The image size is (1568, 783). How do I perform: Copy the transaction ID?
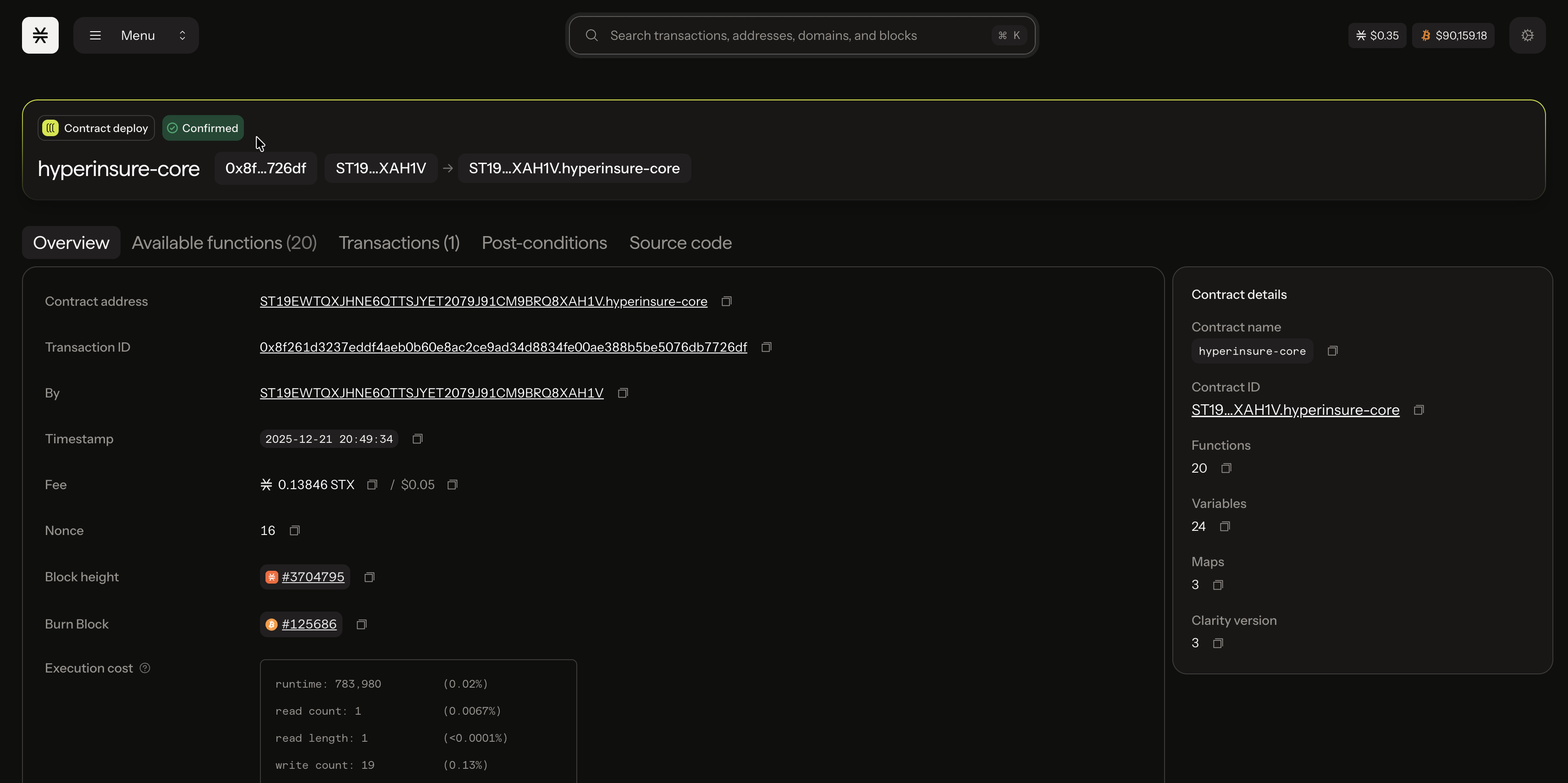coord(766,347)
